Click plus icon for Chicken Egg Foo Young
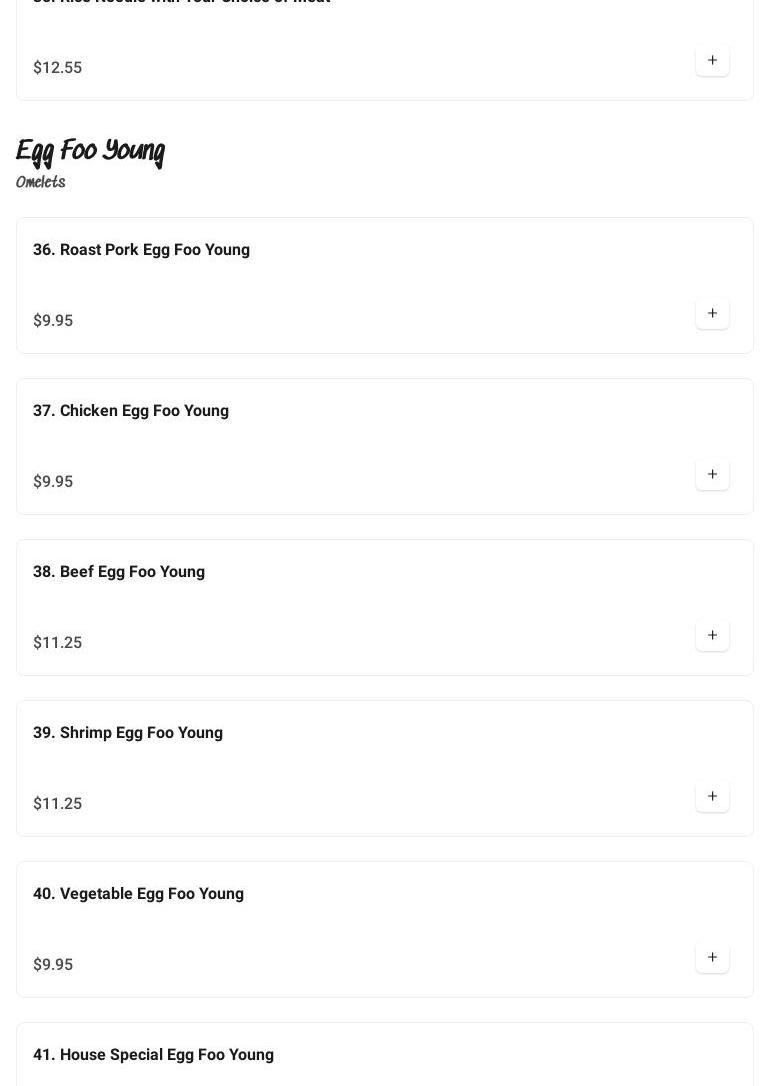 (712, 475)
